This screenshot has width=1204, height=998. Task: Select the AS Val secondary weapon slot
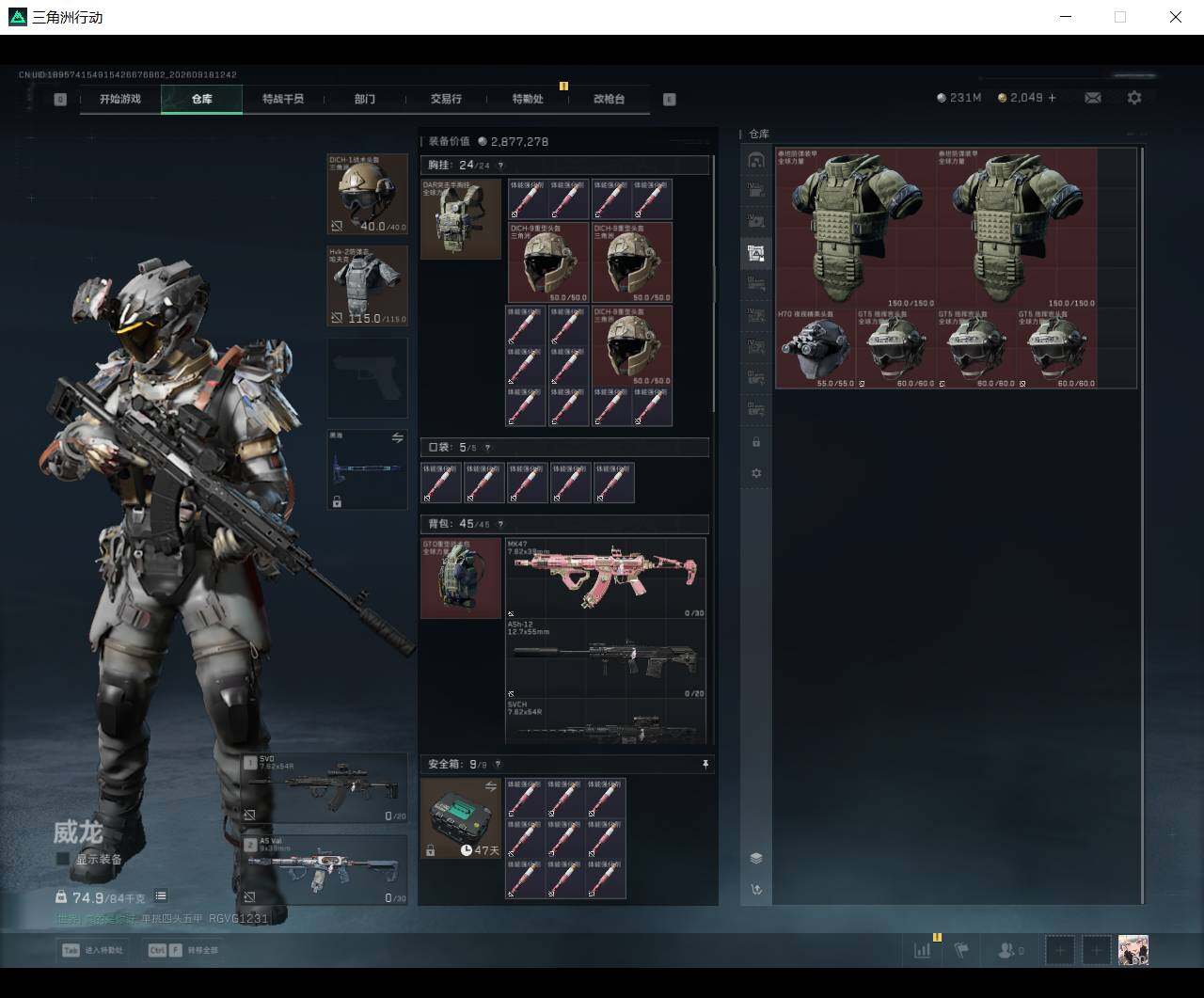[325, 870]
